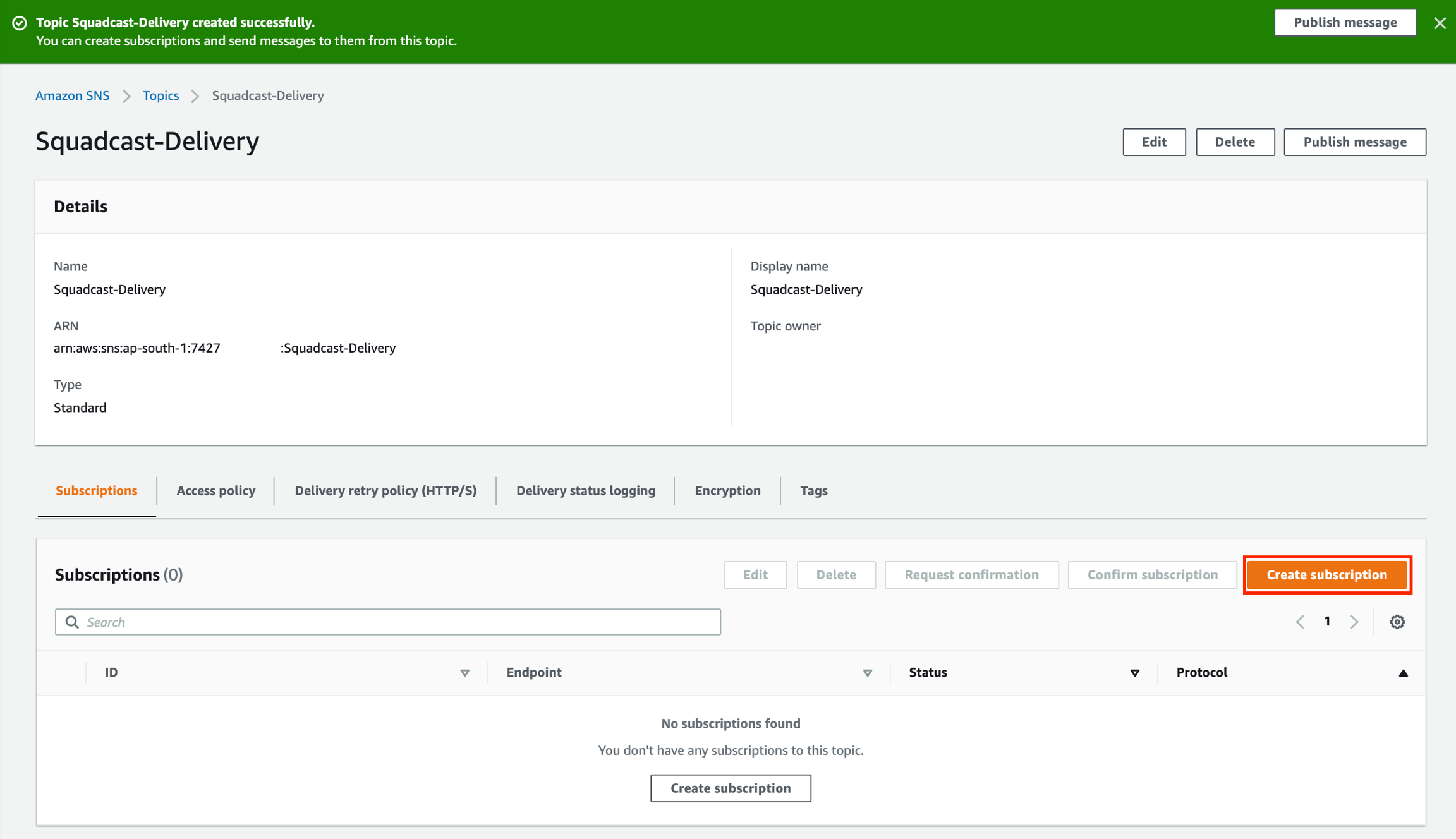The height and width of the screenshot is (839, 1456).
Task: Click the Status column header
Action: 928,672
